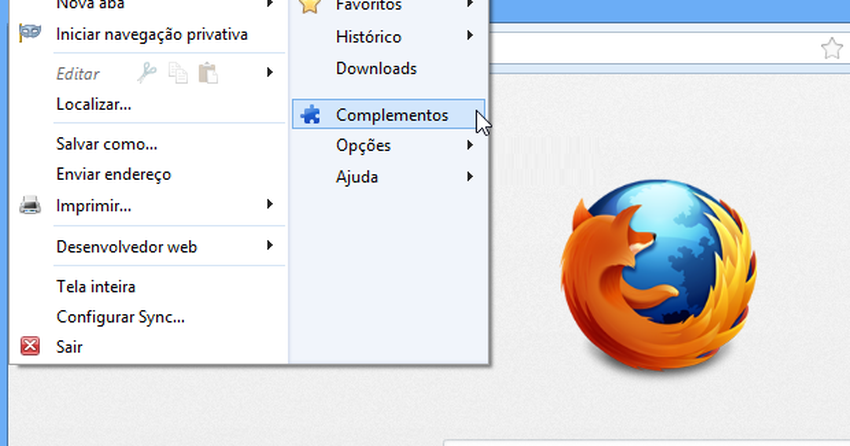Viewport: 850px width, 446px height.
Task: Choose Configurar Sync...
Action: pos(120,316)
